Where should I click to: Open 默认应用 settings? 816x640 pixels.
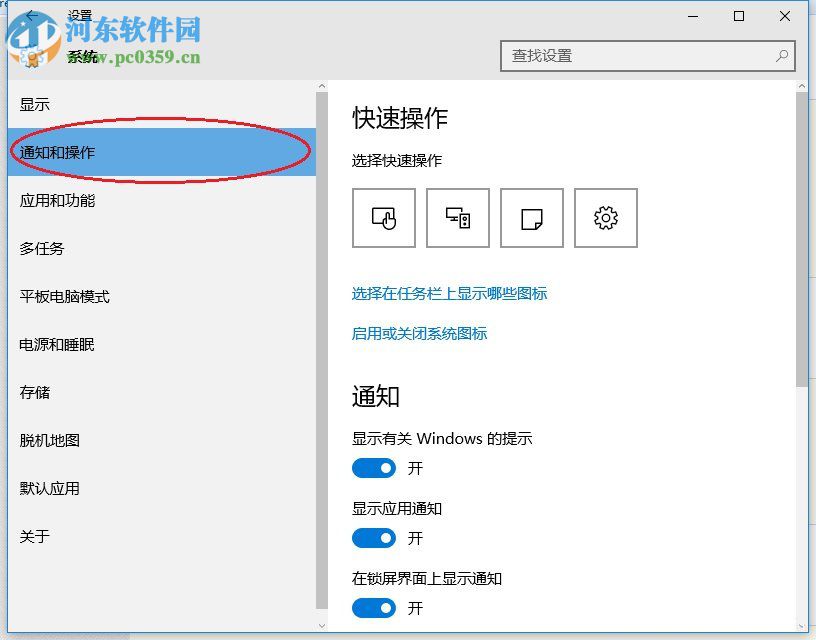point(49,488)
